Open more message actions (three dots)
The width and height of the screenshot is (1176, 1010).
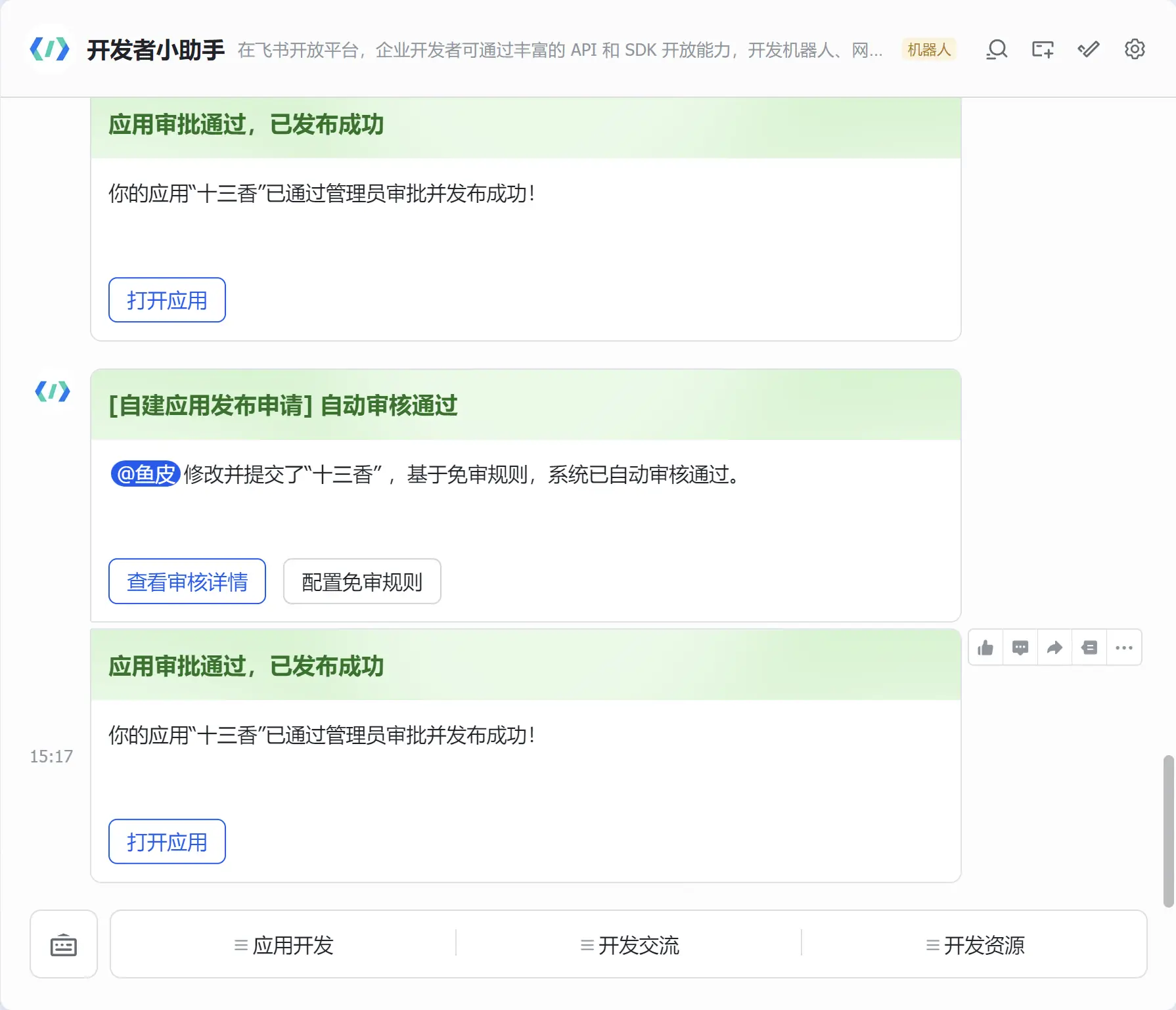pyautogui.click(x=1124, y=648)
